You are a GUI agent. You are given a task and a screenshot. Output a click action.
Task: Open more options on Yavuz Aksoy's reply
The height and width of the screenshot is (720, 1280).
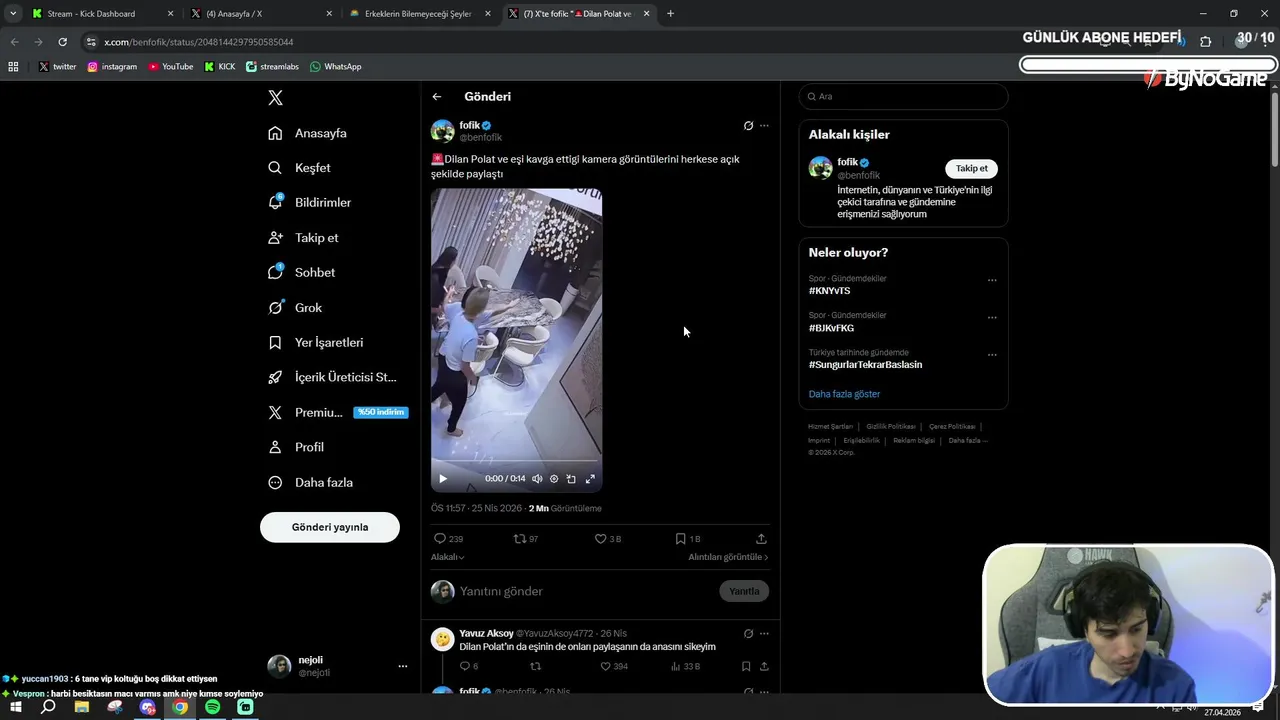click(x=764, y=633)
